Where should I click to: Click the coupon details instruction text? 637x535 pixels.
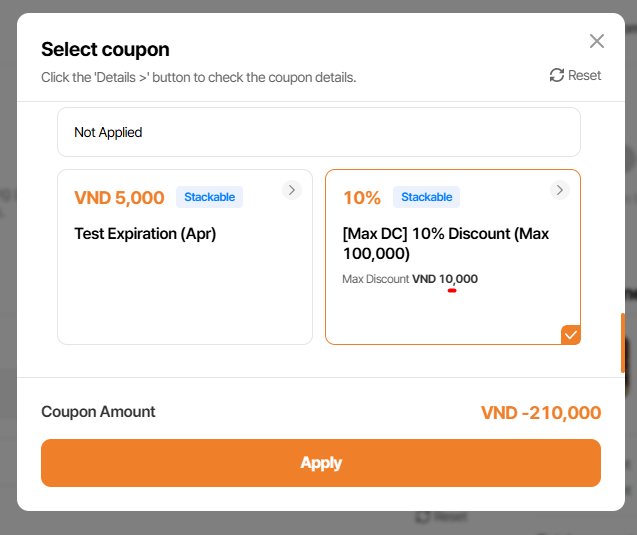pyautogui.click(x=198, y=77)
